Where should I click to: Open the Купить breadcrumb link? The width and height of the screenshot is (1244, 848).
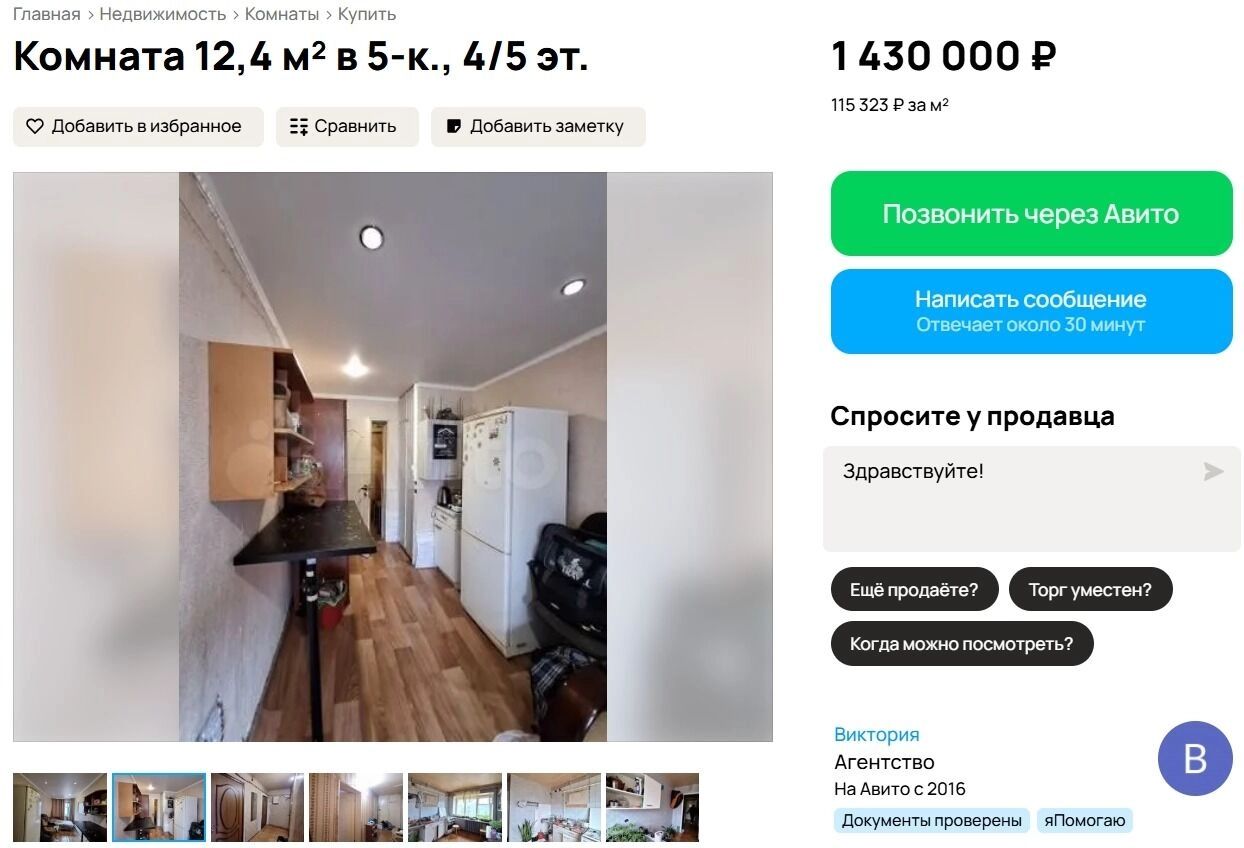click(367, 14)
